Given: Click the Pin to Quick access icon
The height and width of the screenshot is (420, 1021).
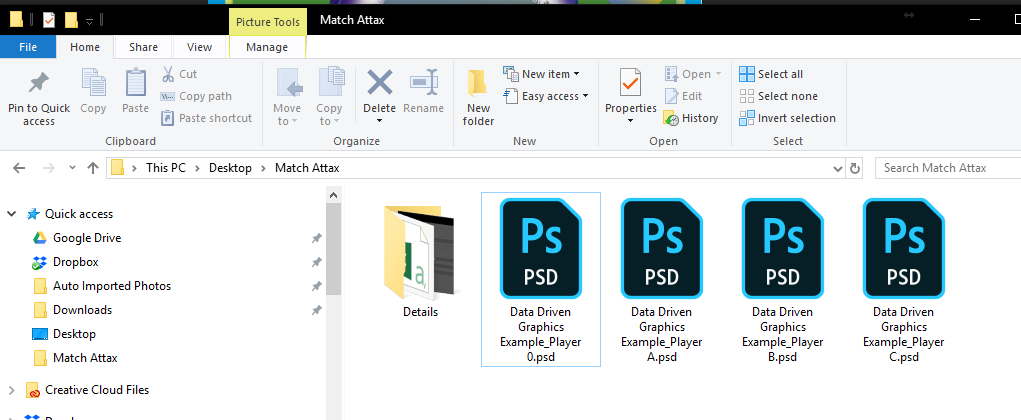Looking at the screenshot, I should point(38,82).
